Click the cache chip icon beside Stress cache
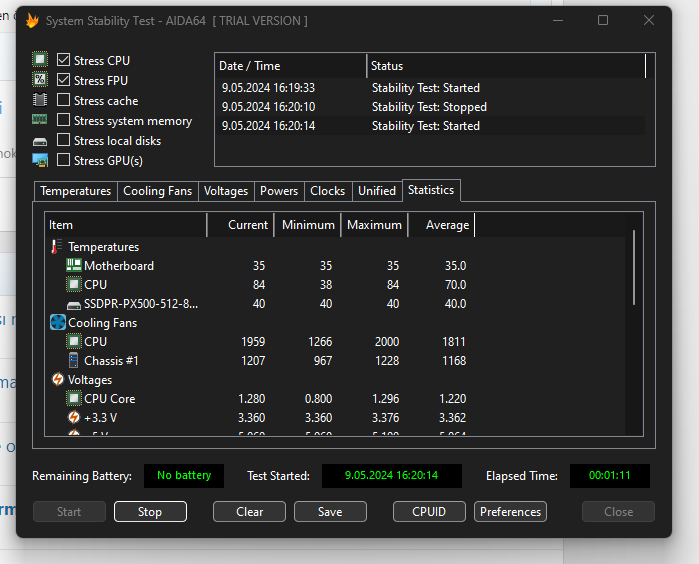 [40, 99]
